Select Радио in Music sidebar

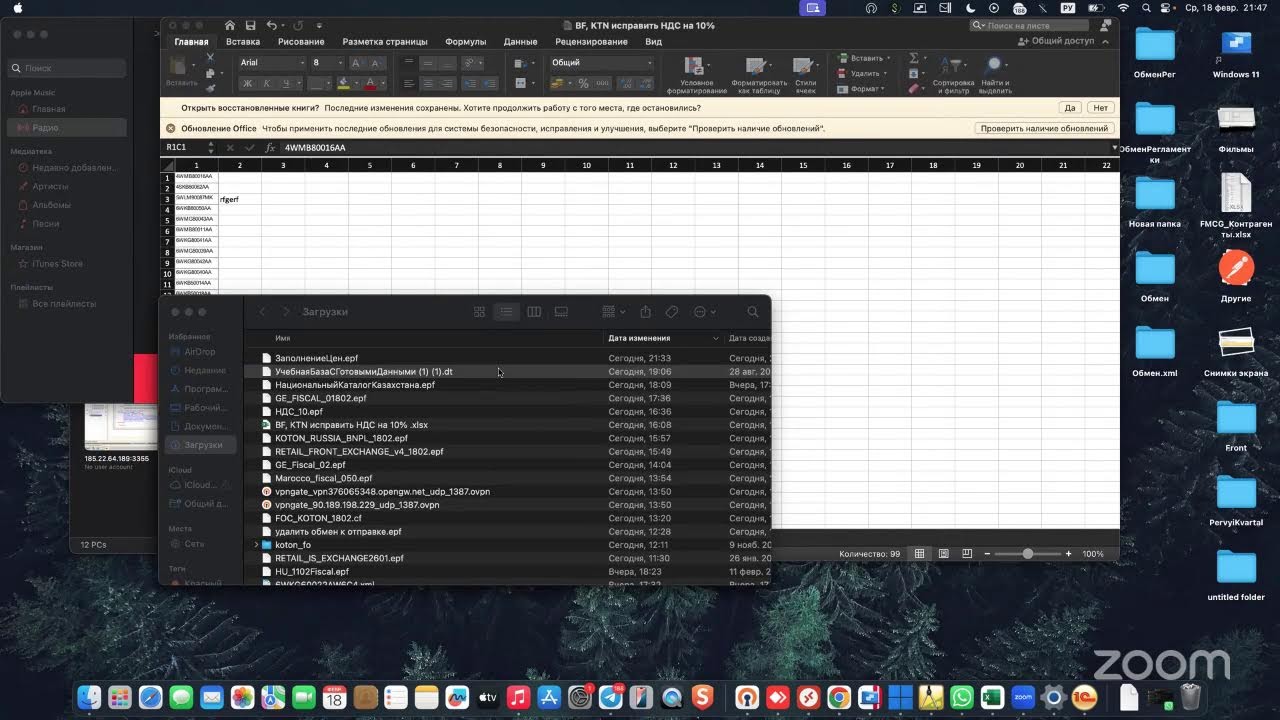coord(66,128)
